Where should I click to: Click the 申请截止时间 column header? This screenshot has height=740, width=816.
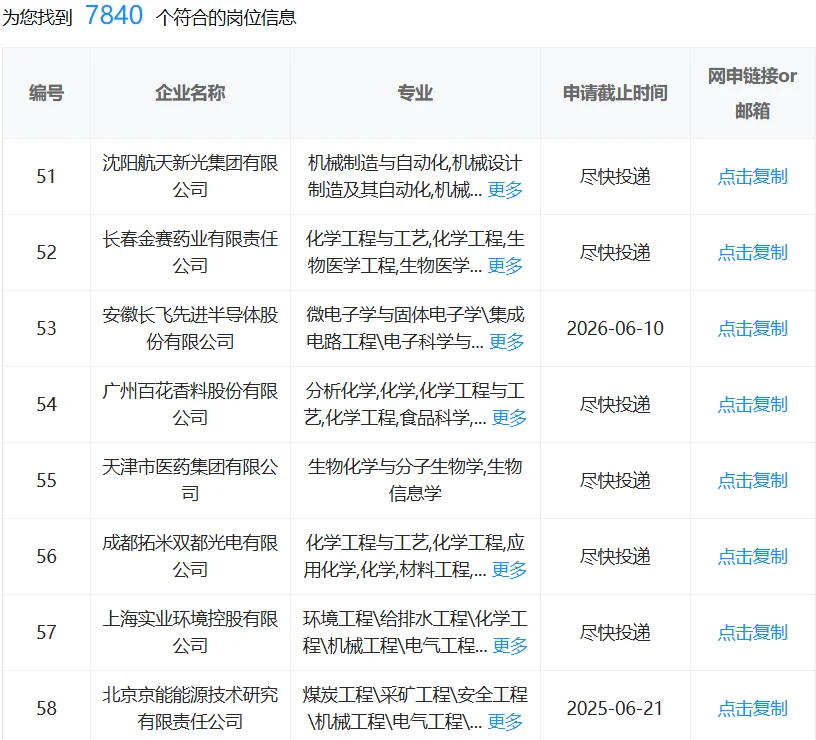(x=615, y=94)
